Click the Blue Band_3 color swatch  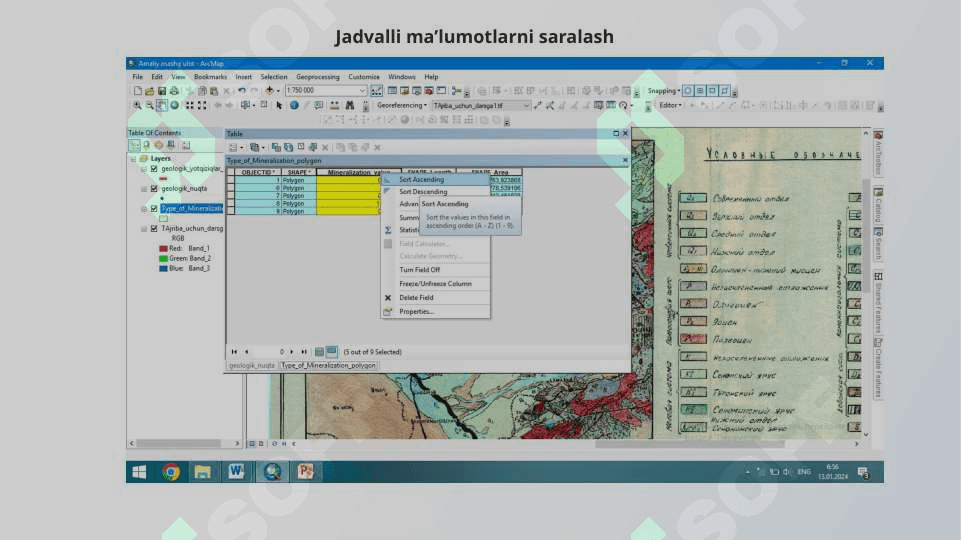tap(163, 268)
